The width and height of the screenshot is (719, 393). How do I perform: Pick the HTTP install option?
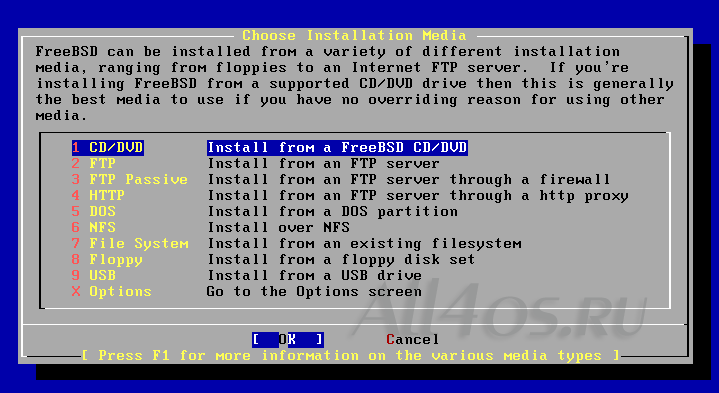pyautogui.click(x=98, y=196)
